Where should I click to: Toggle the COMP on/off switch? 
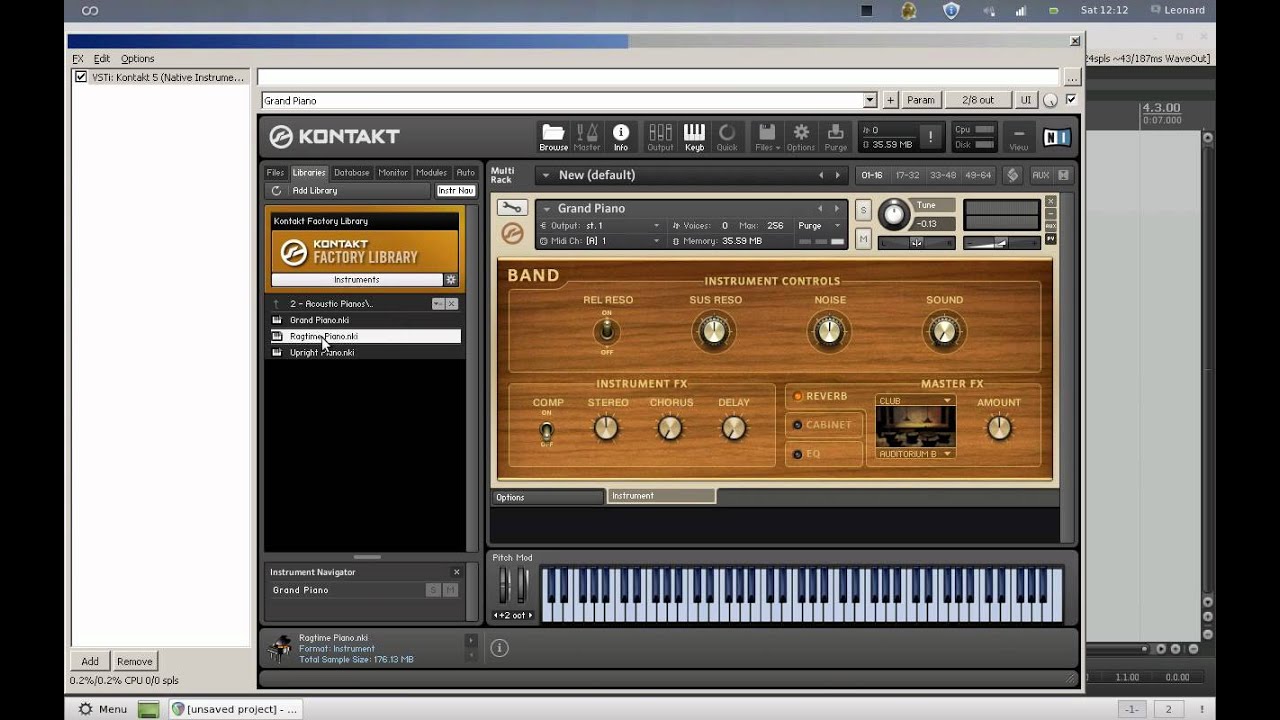point(546,431)
